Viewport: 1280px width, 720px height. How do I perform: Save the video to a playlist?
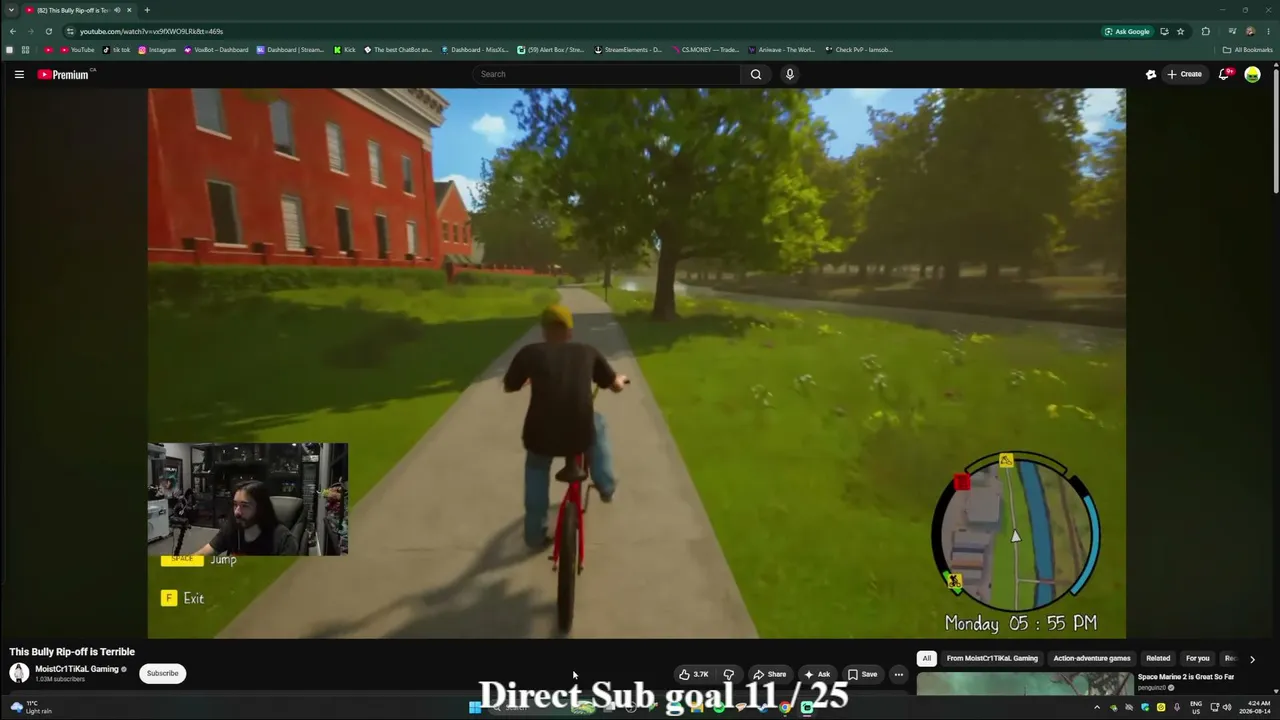(x=862, y=674)
